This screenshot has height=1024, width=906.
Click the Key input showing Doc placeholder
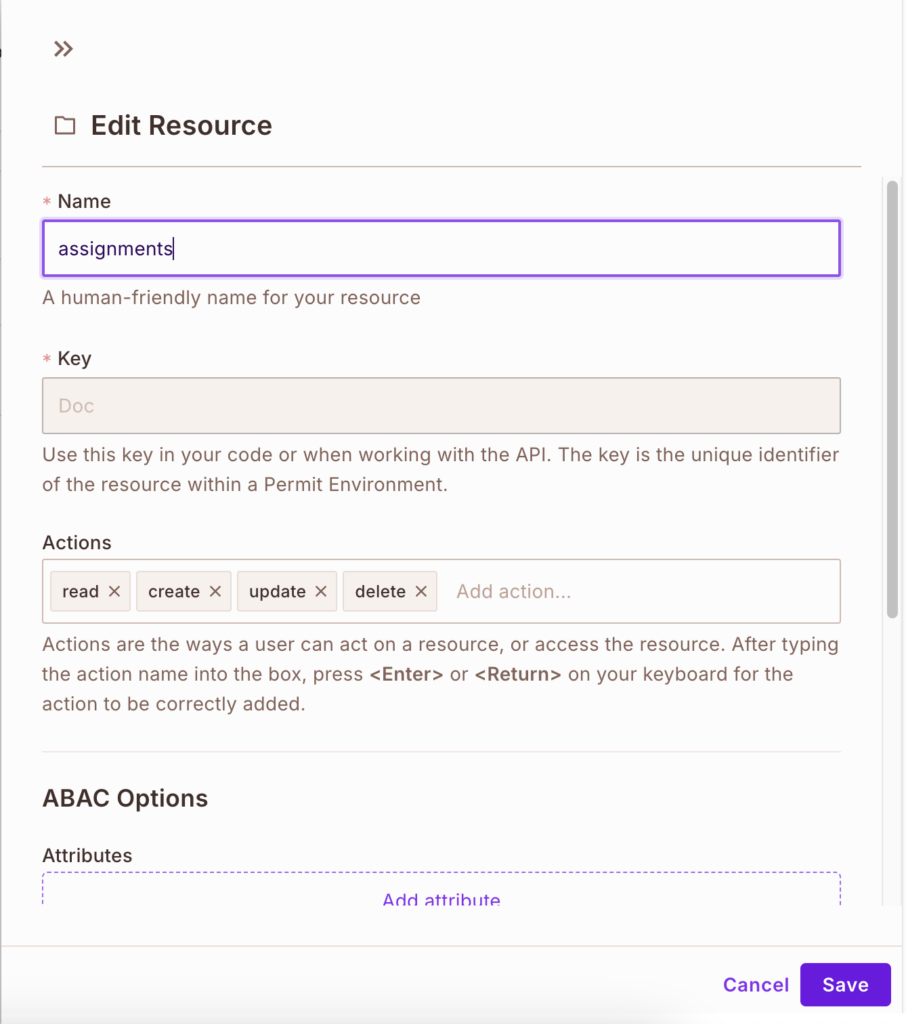441,405
